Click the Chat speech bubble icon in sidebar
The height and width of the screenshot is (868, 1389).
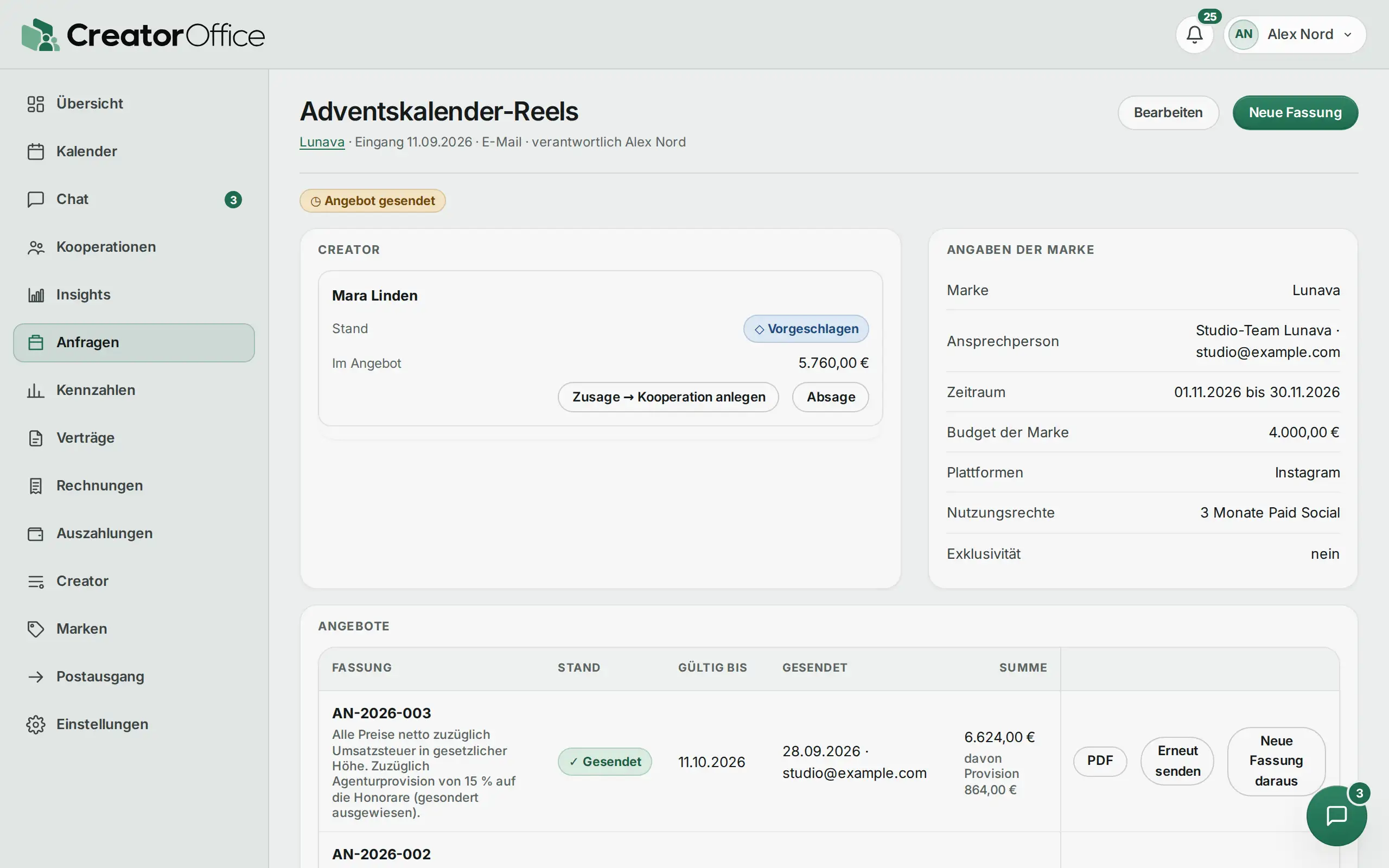36,199
